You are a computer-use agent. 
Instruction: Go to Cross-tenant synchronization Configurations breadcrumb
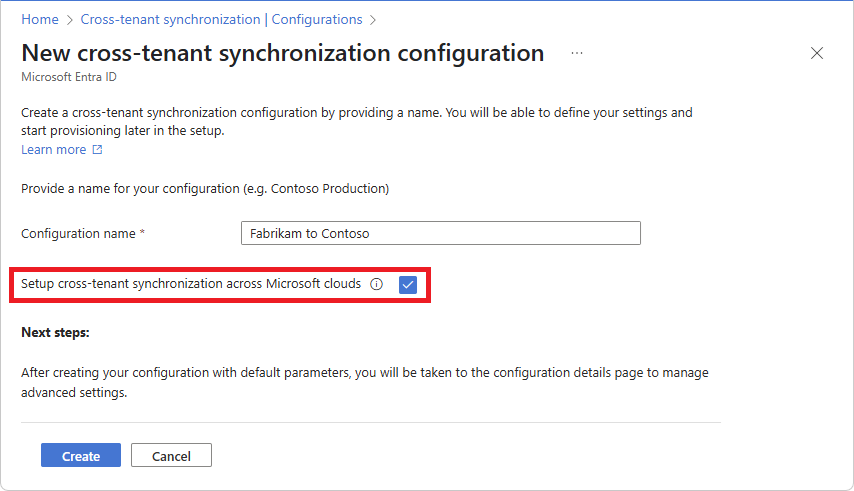221,19
